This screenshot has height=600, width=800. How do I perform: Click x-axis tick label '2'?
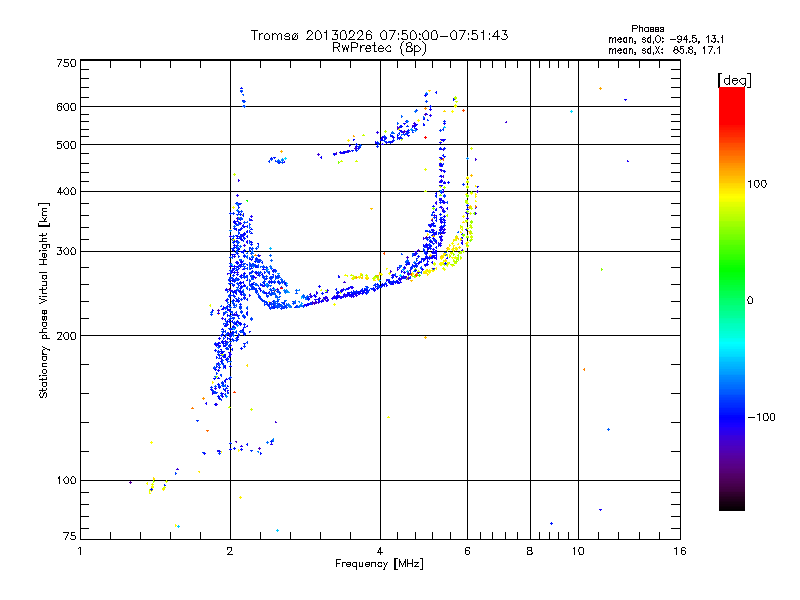(x=230, y=551)
